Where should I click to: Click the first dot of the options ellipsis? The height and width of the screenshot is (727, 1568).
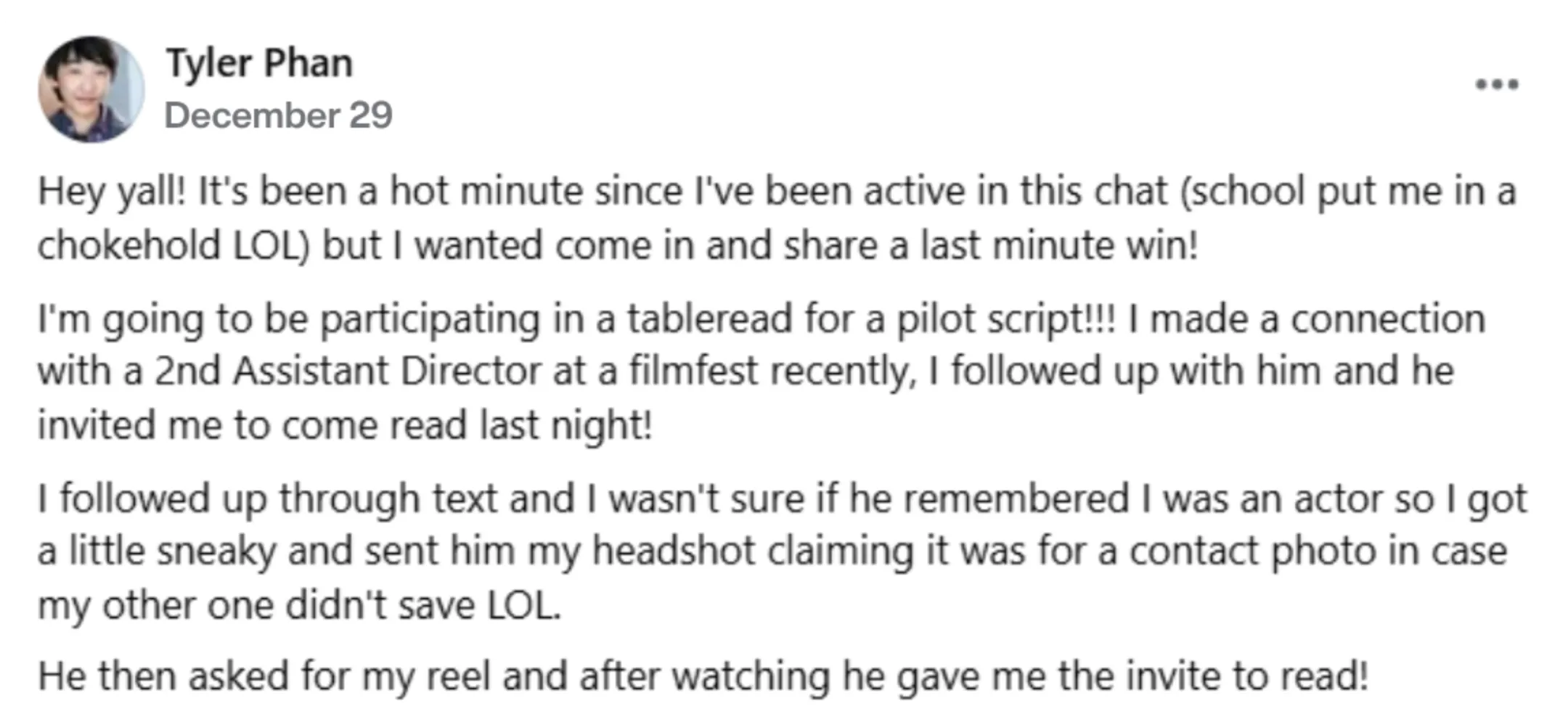click(x=1481, y=84)
